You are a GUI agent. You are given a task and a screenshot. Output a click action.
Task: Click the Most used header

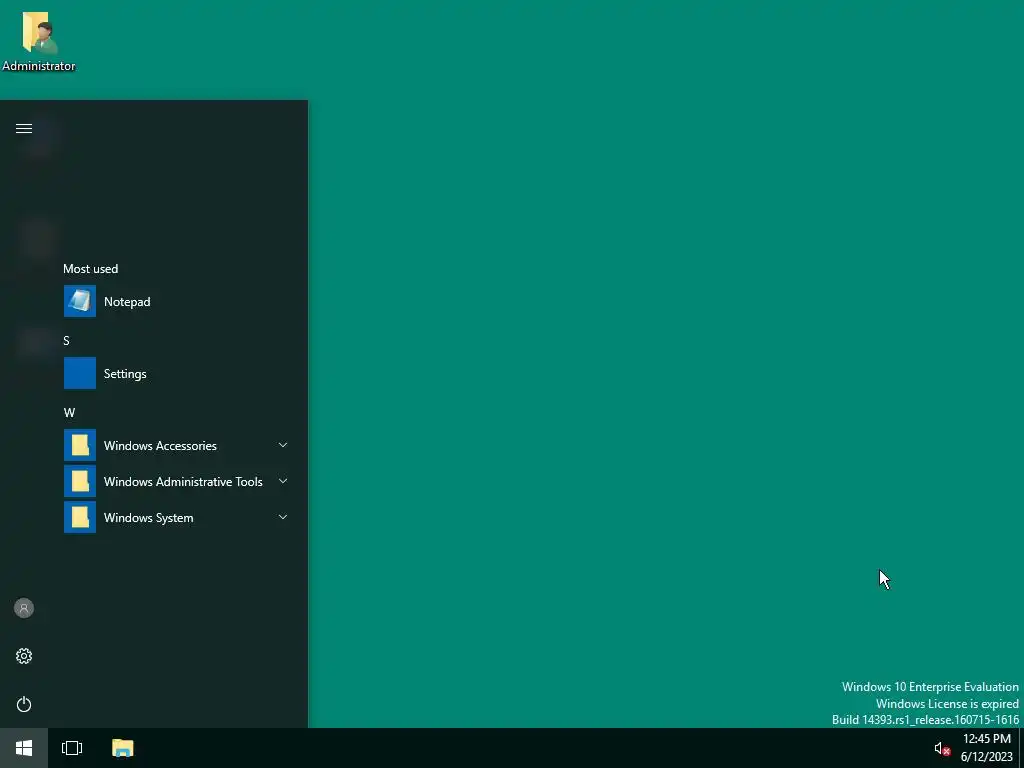coord(90,268)
